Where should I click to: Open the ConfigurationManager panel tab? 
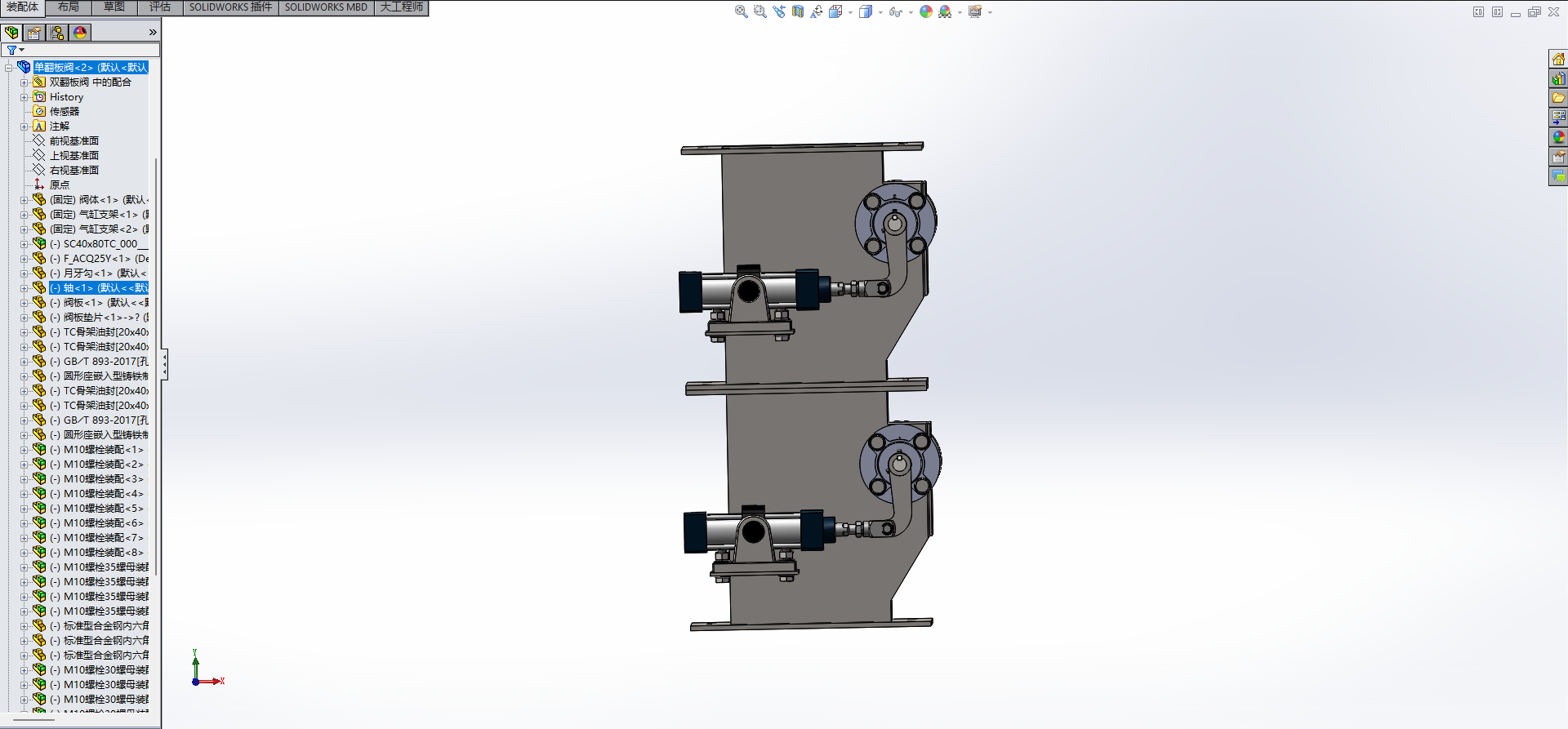(x=57, y=33)
